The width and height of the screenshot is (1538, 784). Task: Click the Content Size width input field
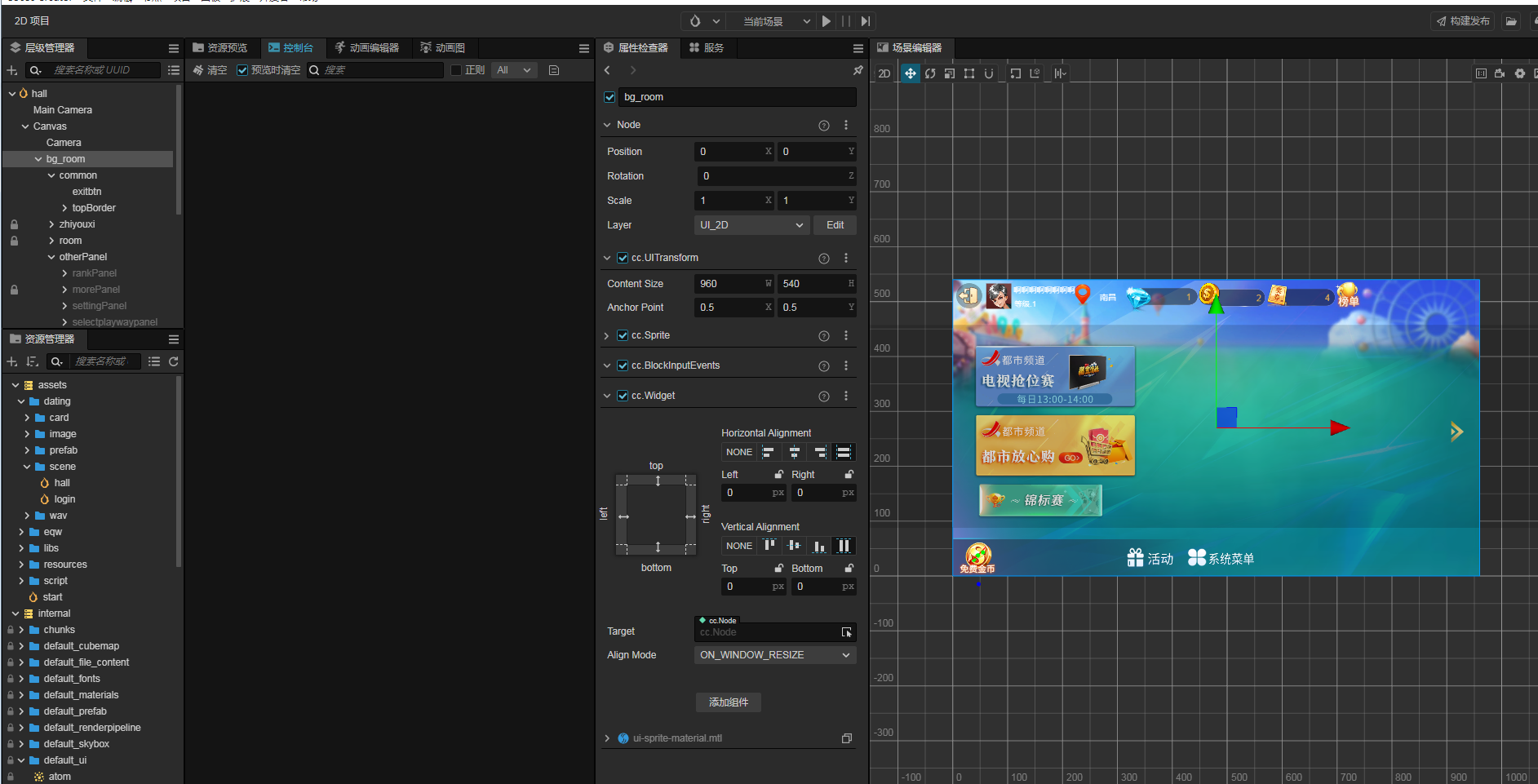(x=730, y=284)
